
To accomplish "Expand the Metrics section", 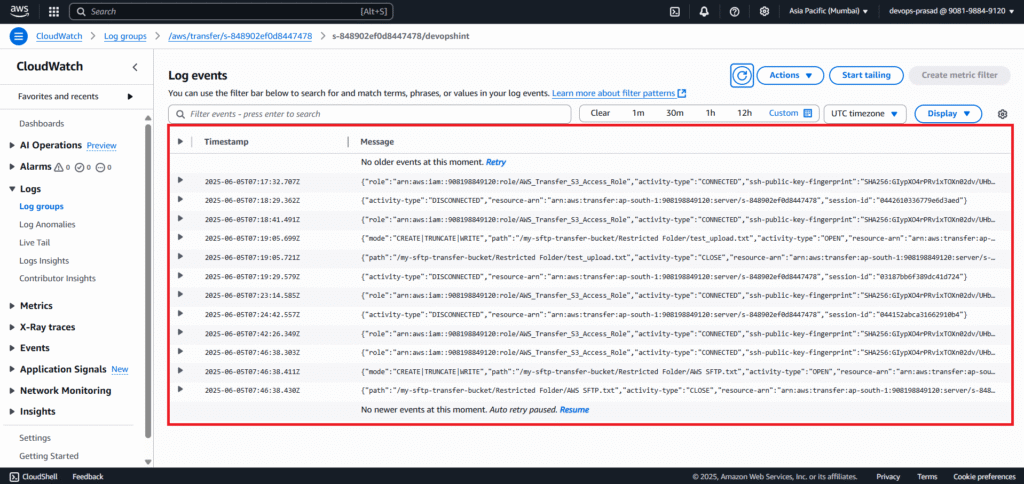I will (x=12, y=306).
